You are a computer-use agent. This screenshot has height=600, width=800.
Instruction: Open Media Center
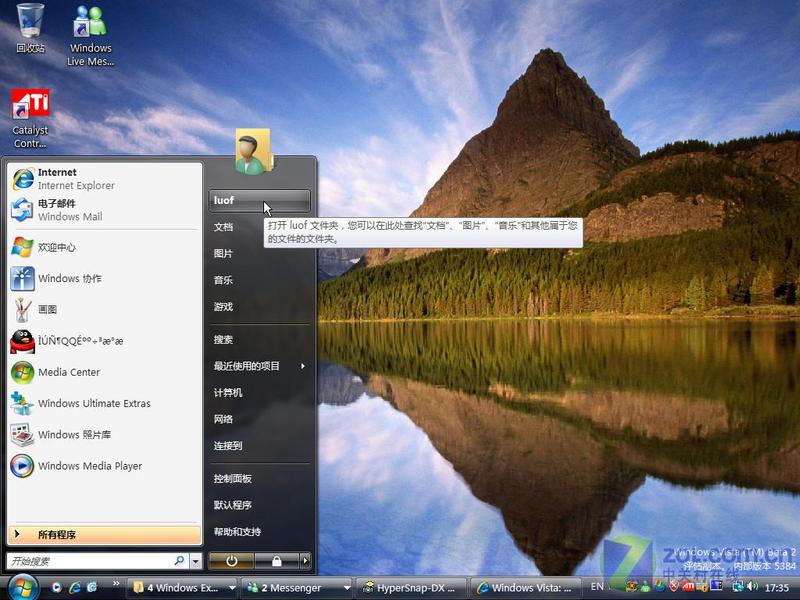pyautogui.click(x=105, y=372)
